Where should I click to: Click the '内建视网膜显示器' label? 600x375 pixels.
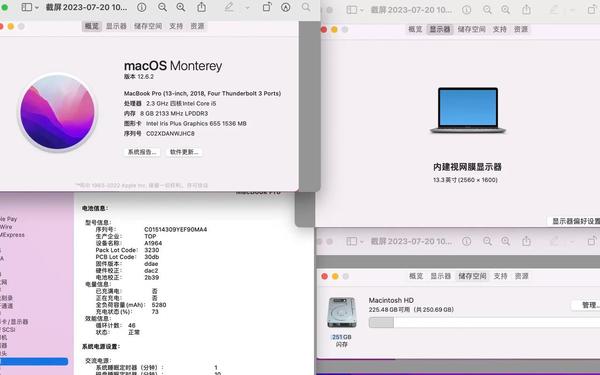467,167
